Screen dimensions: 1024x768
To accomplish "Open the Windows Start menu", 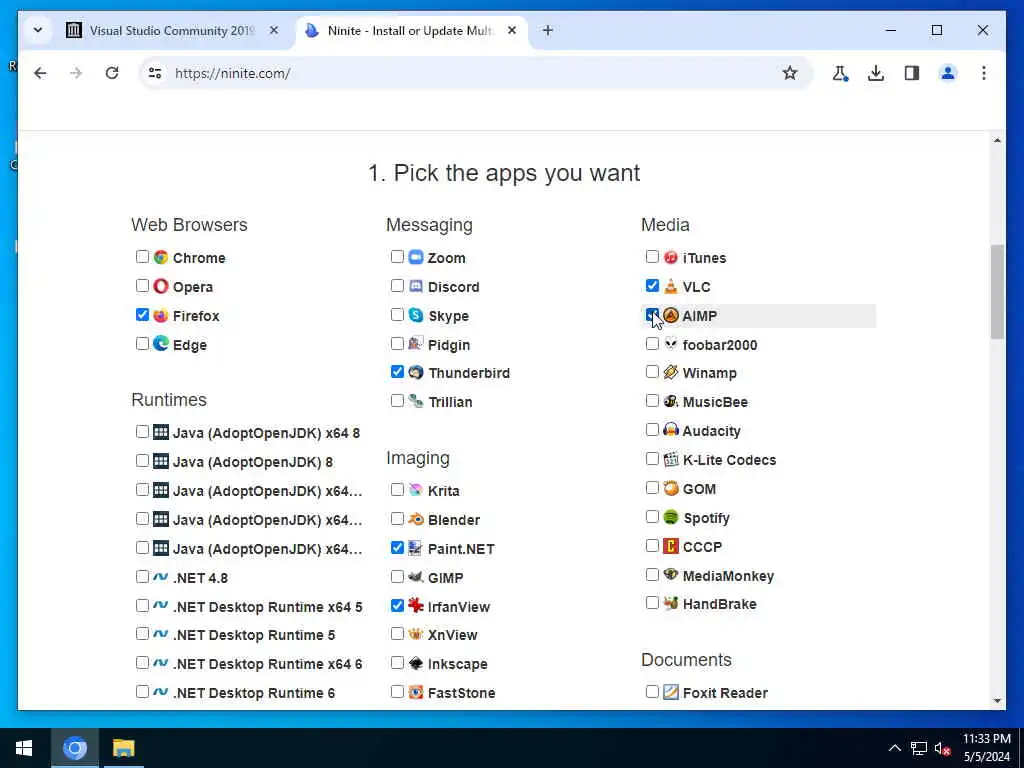I will coord(24,748).
